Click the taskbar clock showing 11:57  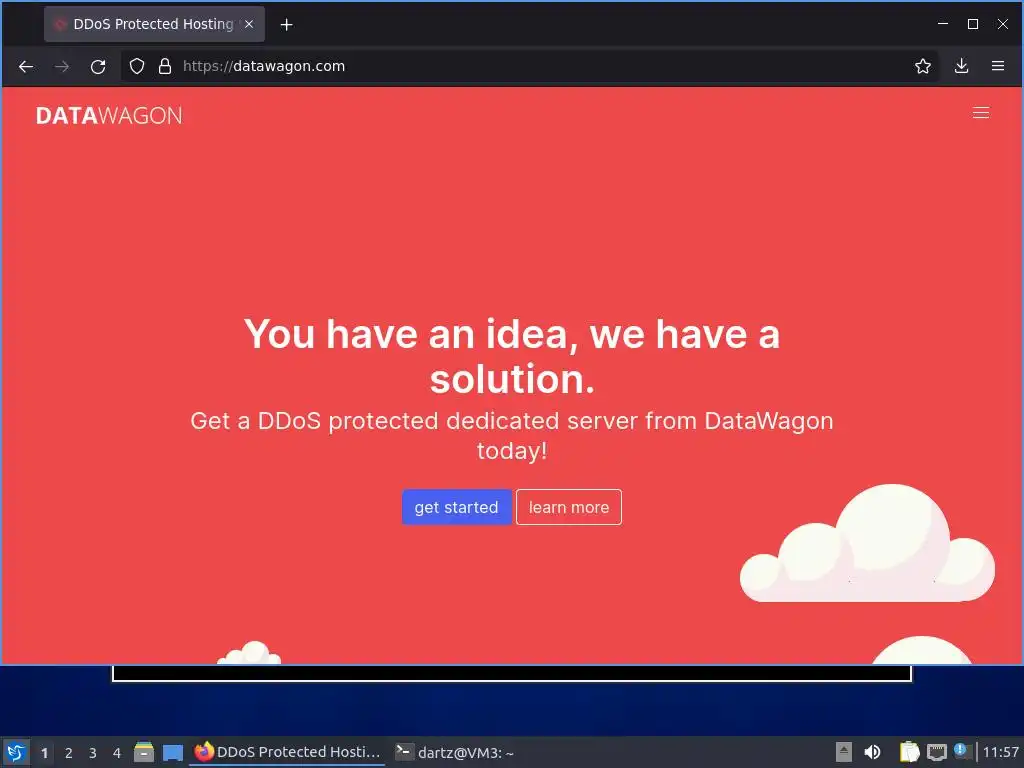coord(1001,752)
